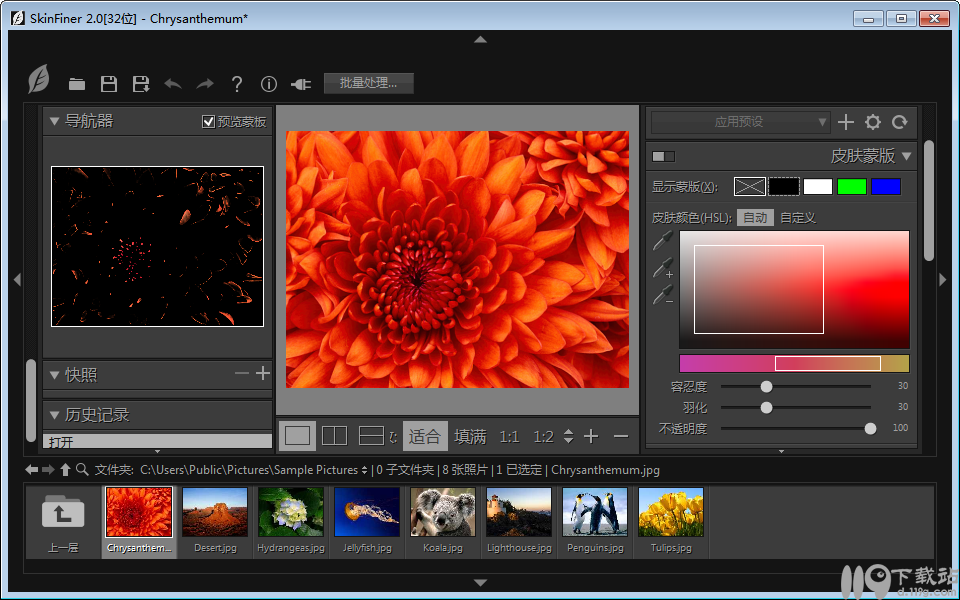The width and height of the screenshot is (960, 600).
Task: Select the add-color eyedropper plus tool
Action: [x=663, y=268]
